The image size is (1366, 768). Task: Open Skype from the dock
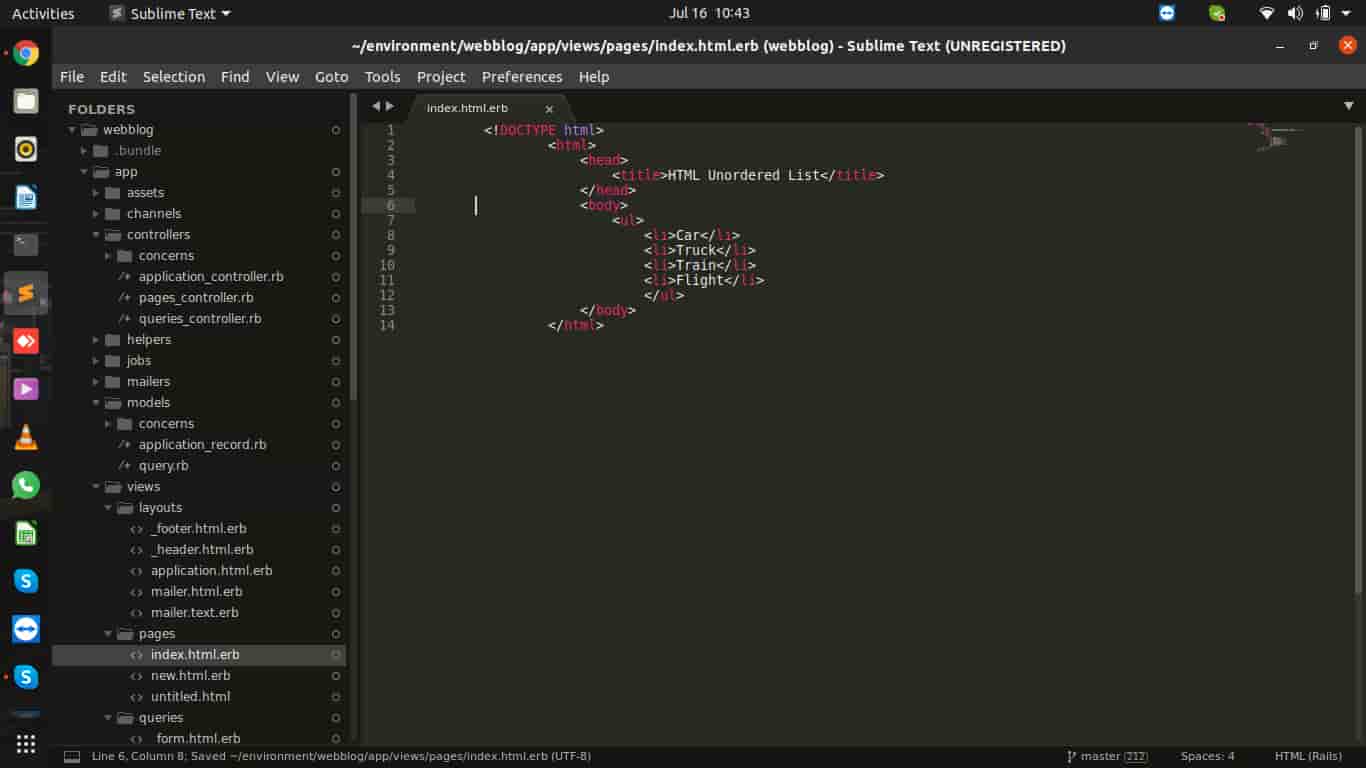pyautogui.click(x=25, y=580)
